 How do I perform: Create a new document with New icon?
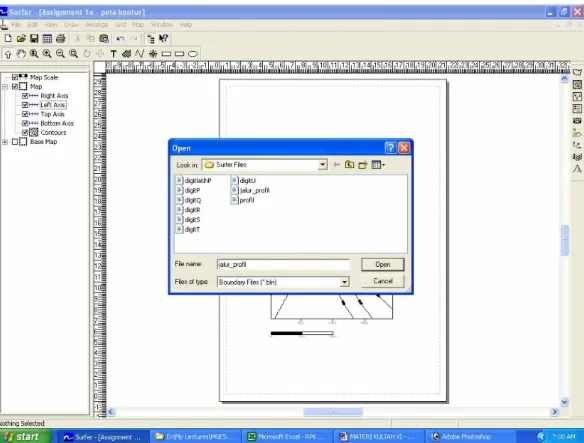(x=8, y=38)
